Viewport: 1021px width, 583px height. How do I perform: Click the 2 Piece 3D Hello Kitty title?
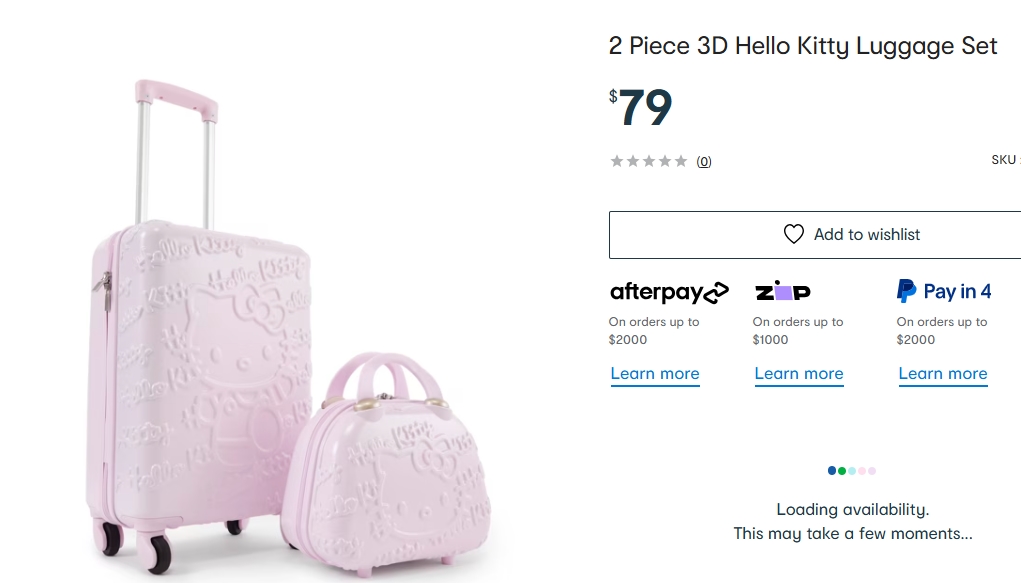803,46
